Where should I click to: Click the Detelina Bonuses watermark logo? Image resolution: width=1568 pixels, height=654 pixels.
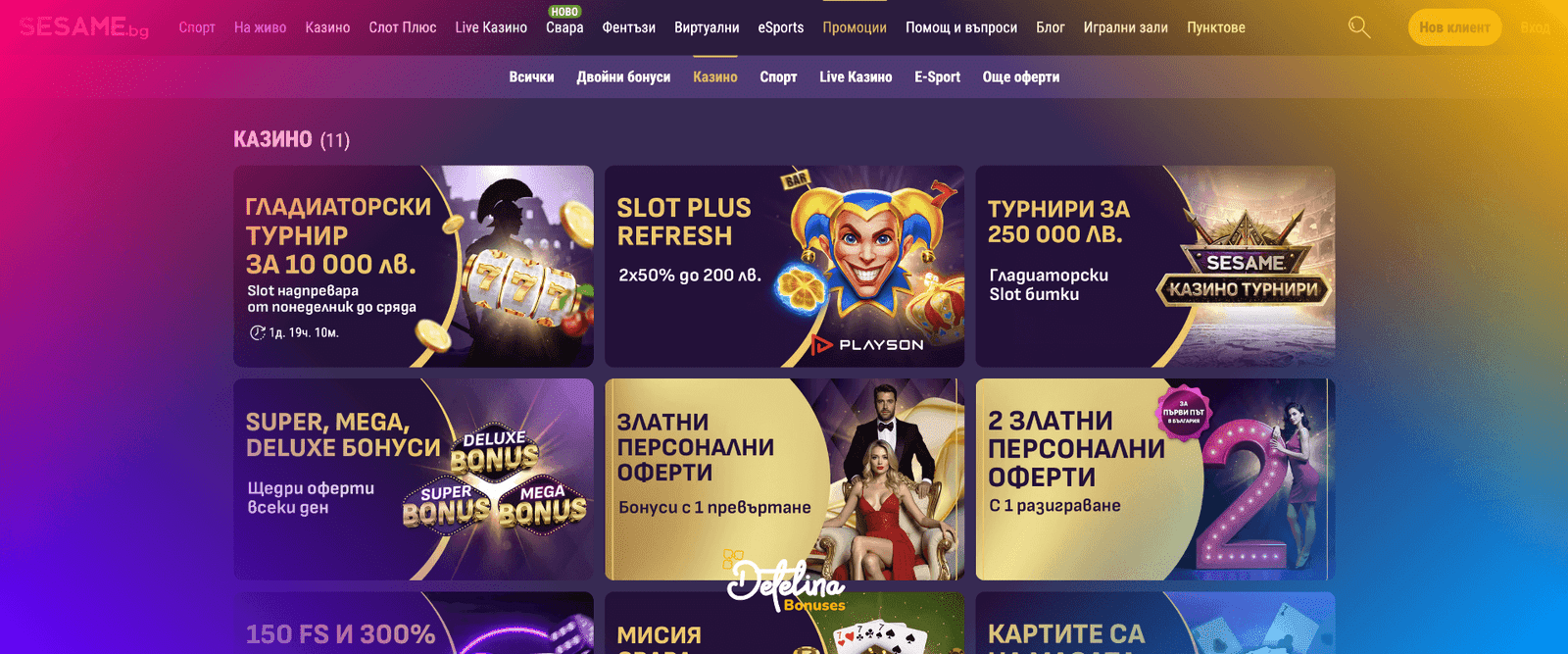(785, 583)
